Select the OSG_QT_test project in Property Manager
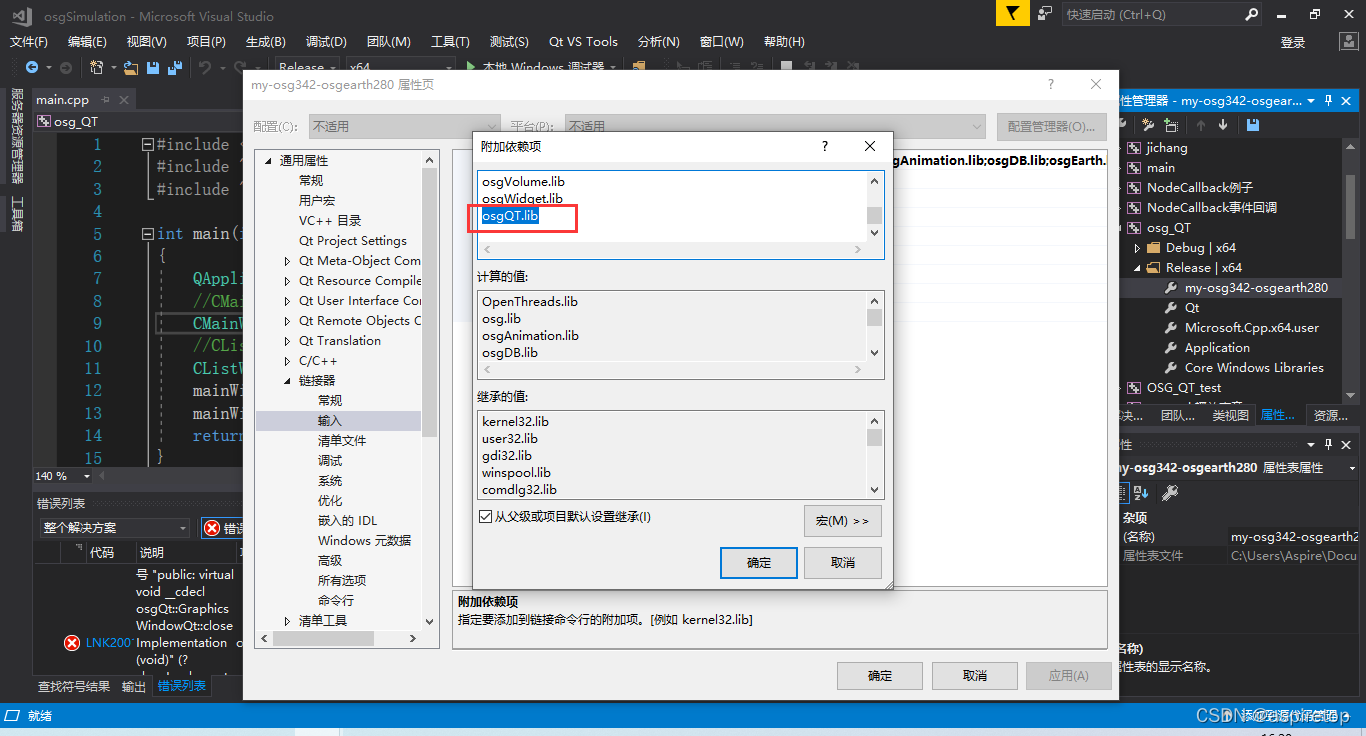This screenshot has height=736, width=1366. 1184,388
